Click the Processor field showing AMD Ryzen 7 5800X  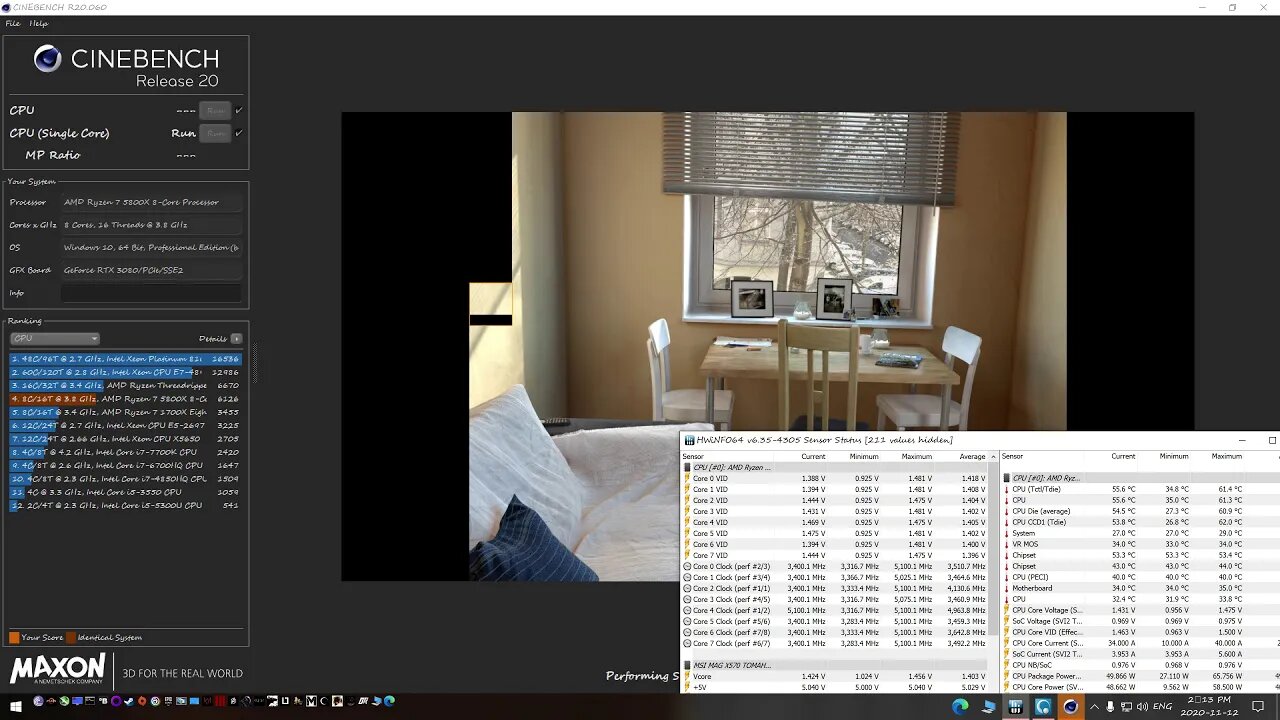151,202
